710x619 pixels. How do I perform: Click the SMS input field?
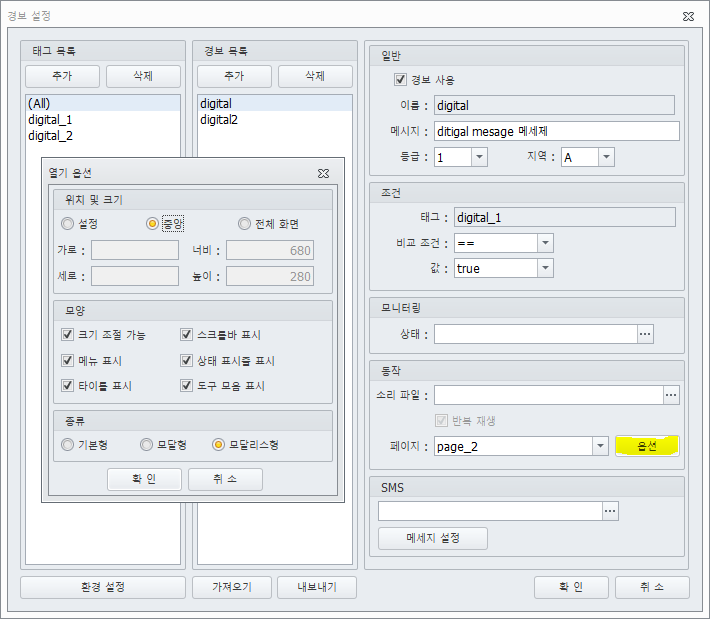[490, 511]
